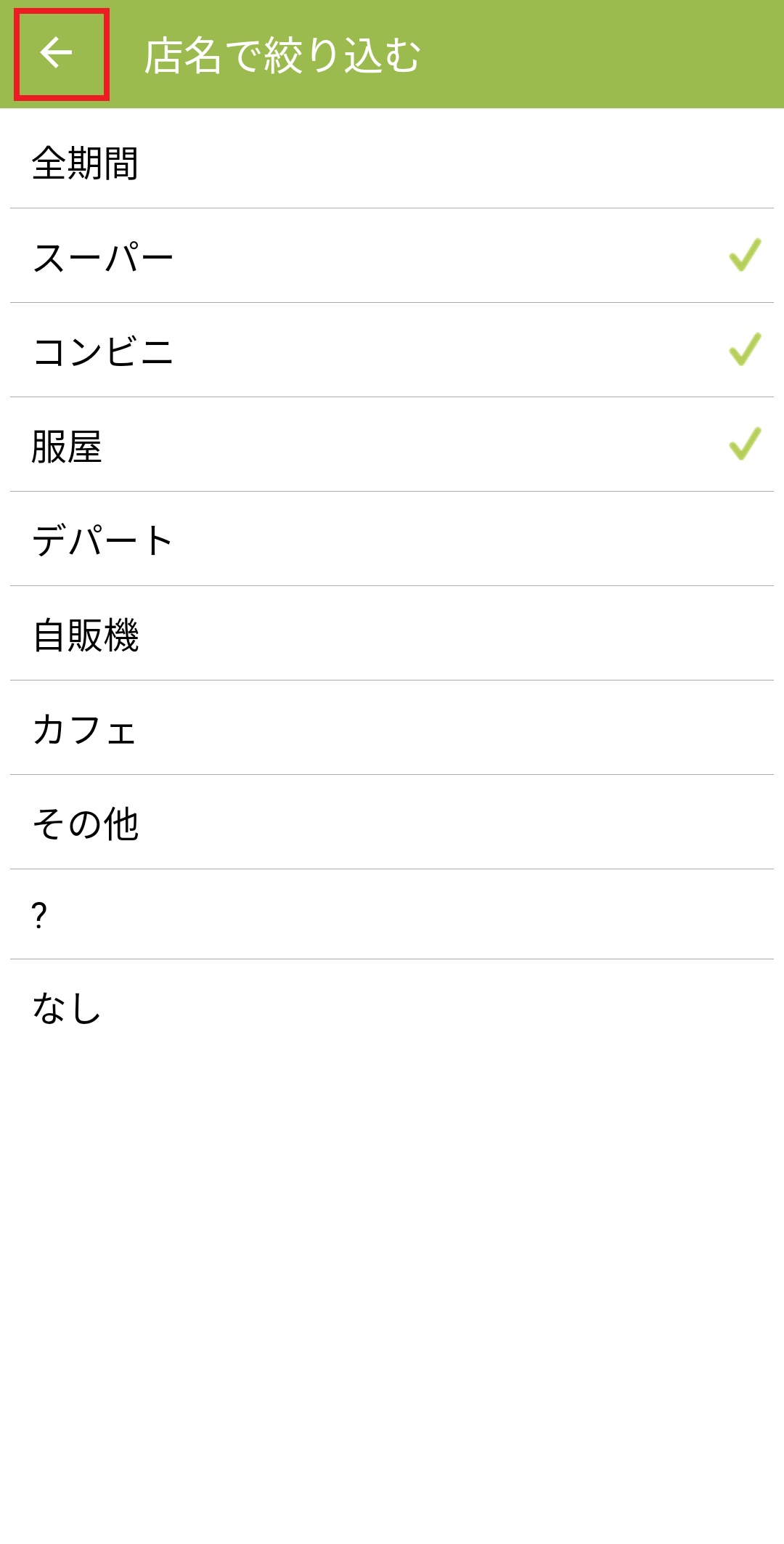This screenshot has width=784, height=1544.
Task: Tap the 服屋 list entry
Action: click(67, 447)
